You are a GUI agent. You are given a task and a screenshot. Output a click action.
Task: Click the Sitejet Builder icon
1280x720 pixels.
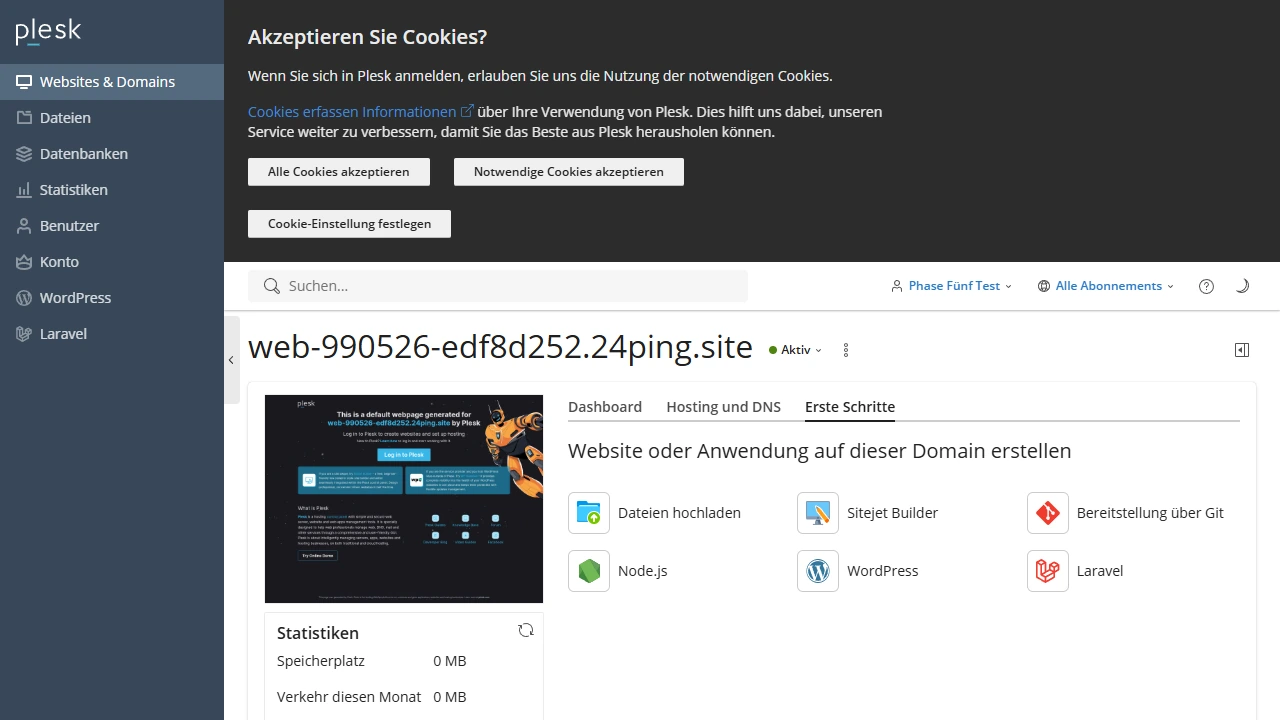(818, 513)
